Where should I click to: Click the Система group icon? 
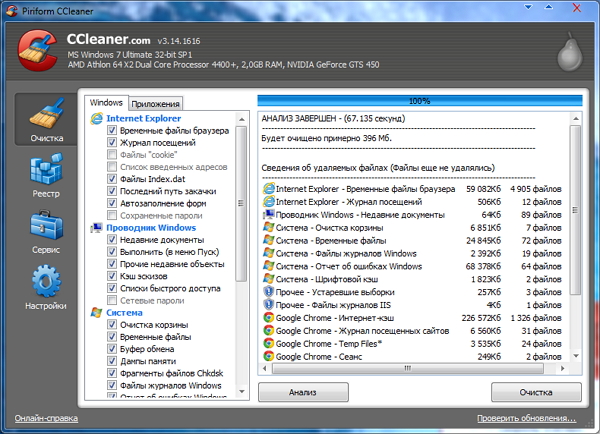point(96,313)
